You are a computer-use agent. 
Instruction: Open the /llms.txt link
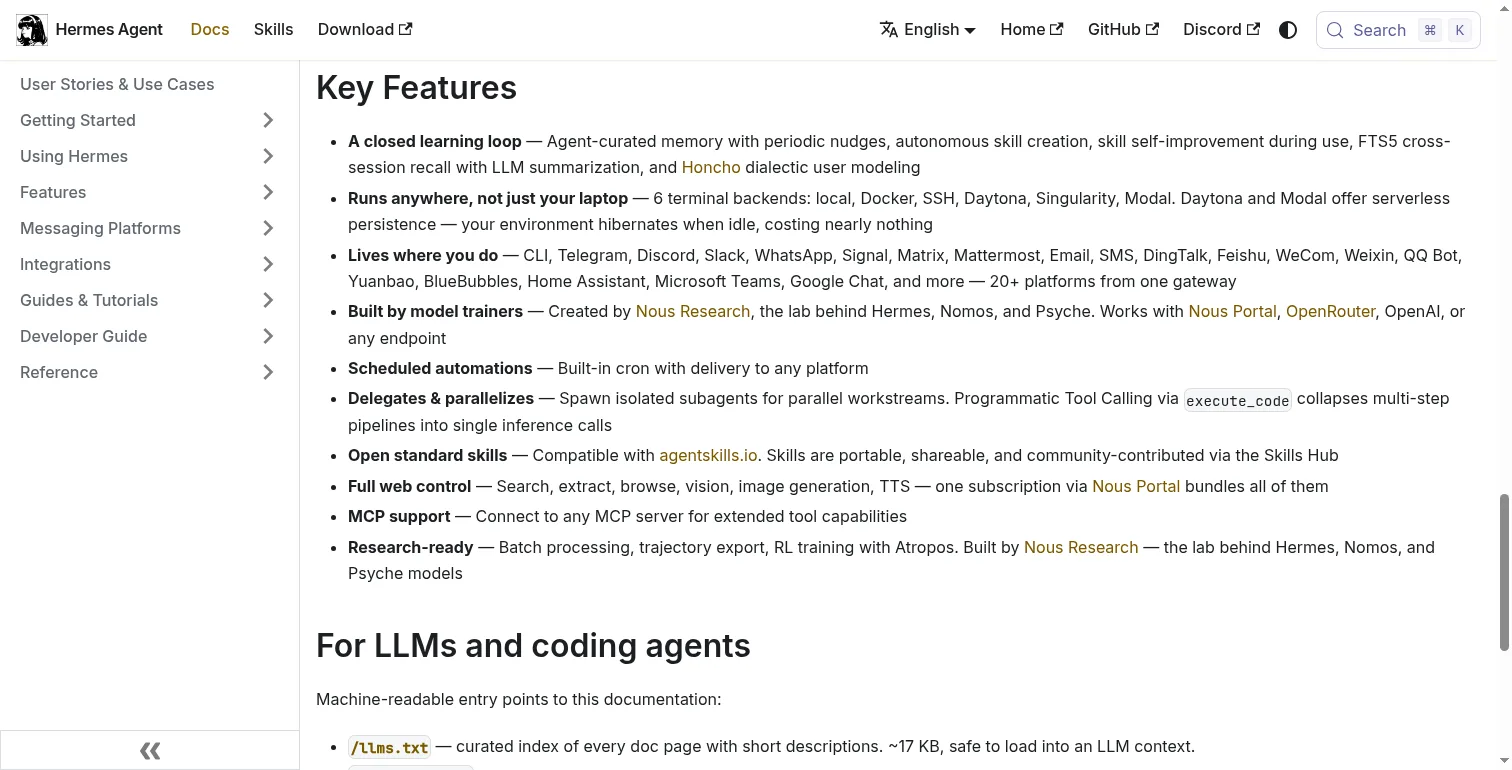click(x=390, y=747)
